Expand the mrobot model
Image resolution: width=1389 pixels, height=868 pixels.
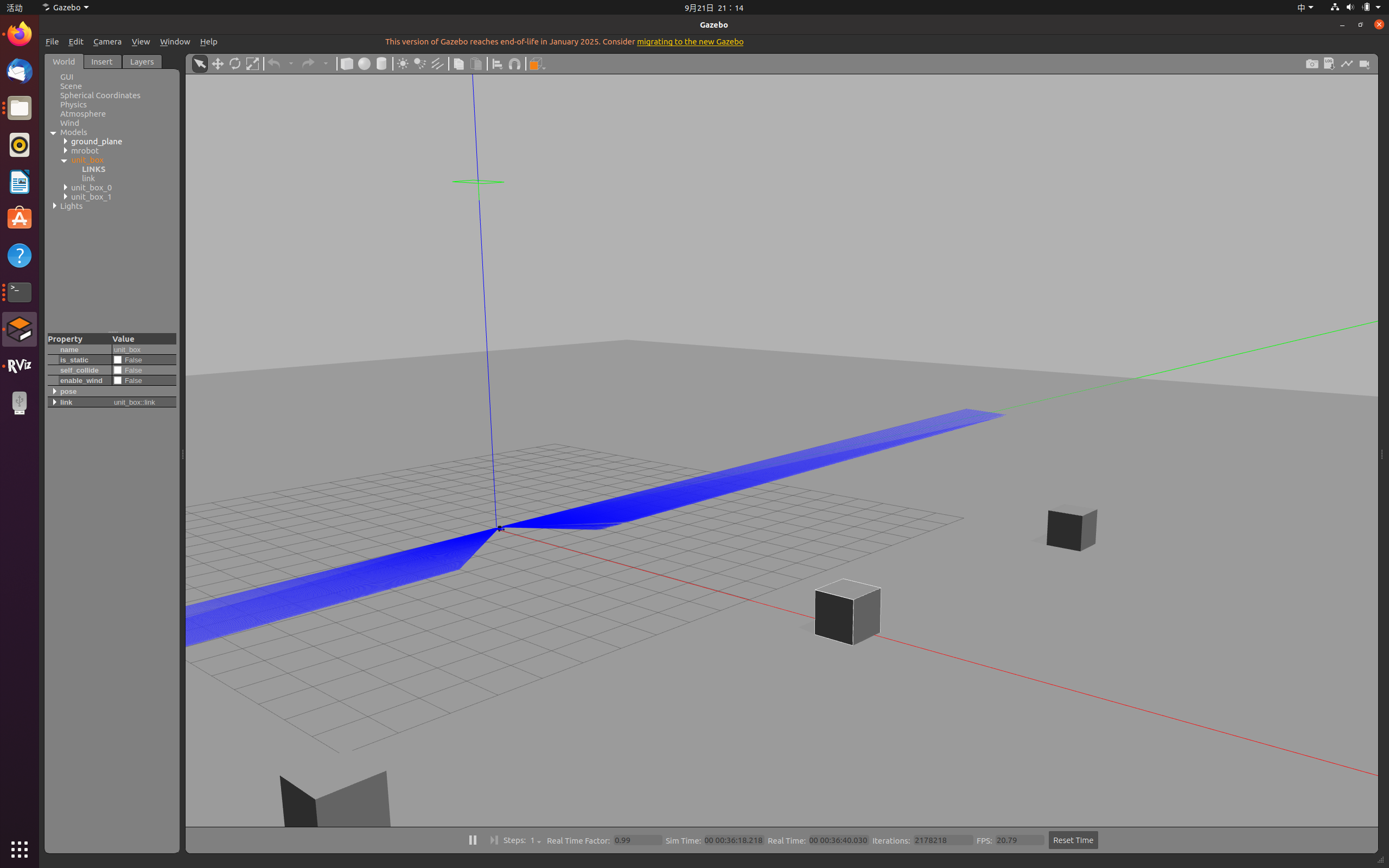point(66,150)
